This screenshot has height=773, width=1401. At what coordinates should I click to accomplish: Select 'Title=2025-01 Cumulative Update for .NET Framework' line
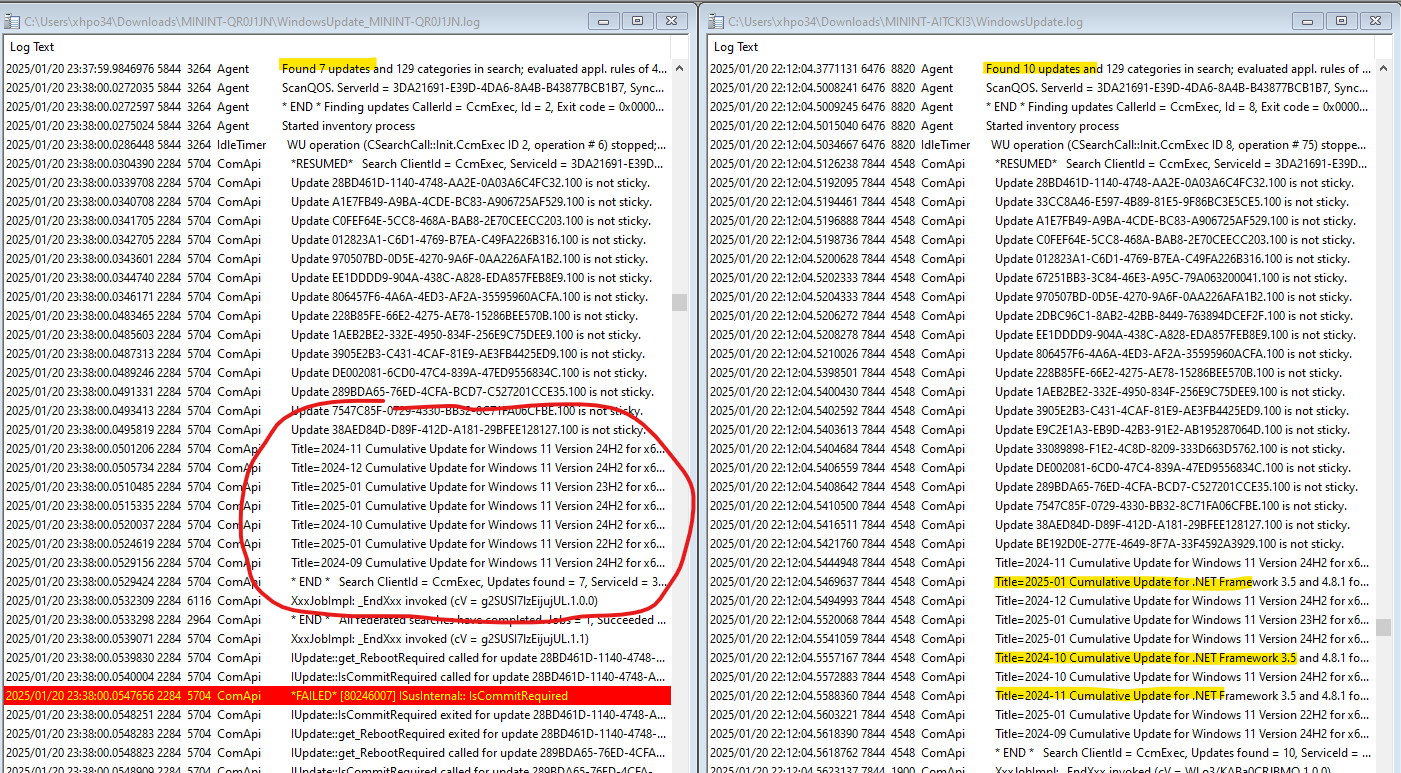1041,582
